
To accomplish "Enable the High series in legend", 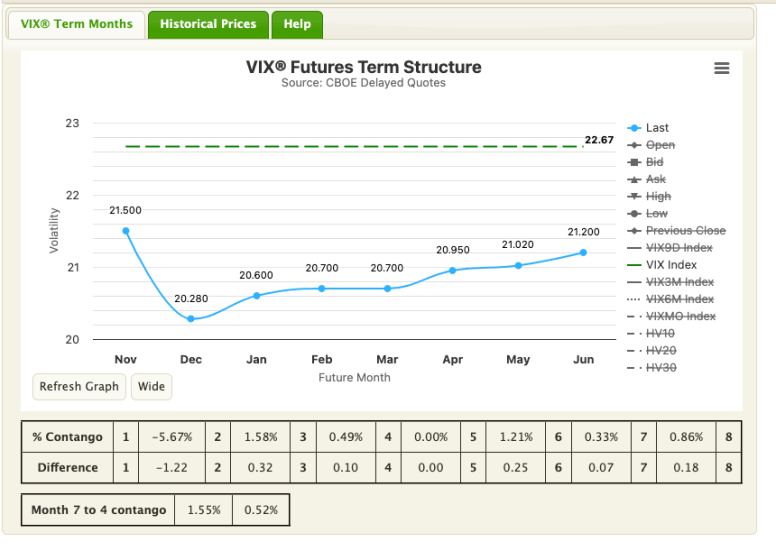I will coord(649,197).
